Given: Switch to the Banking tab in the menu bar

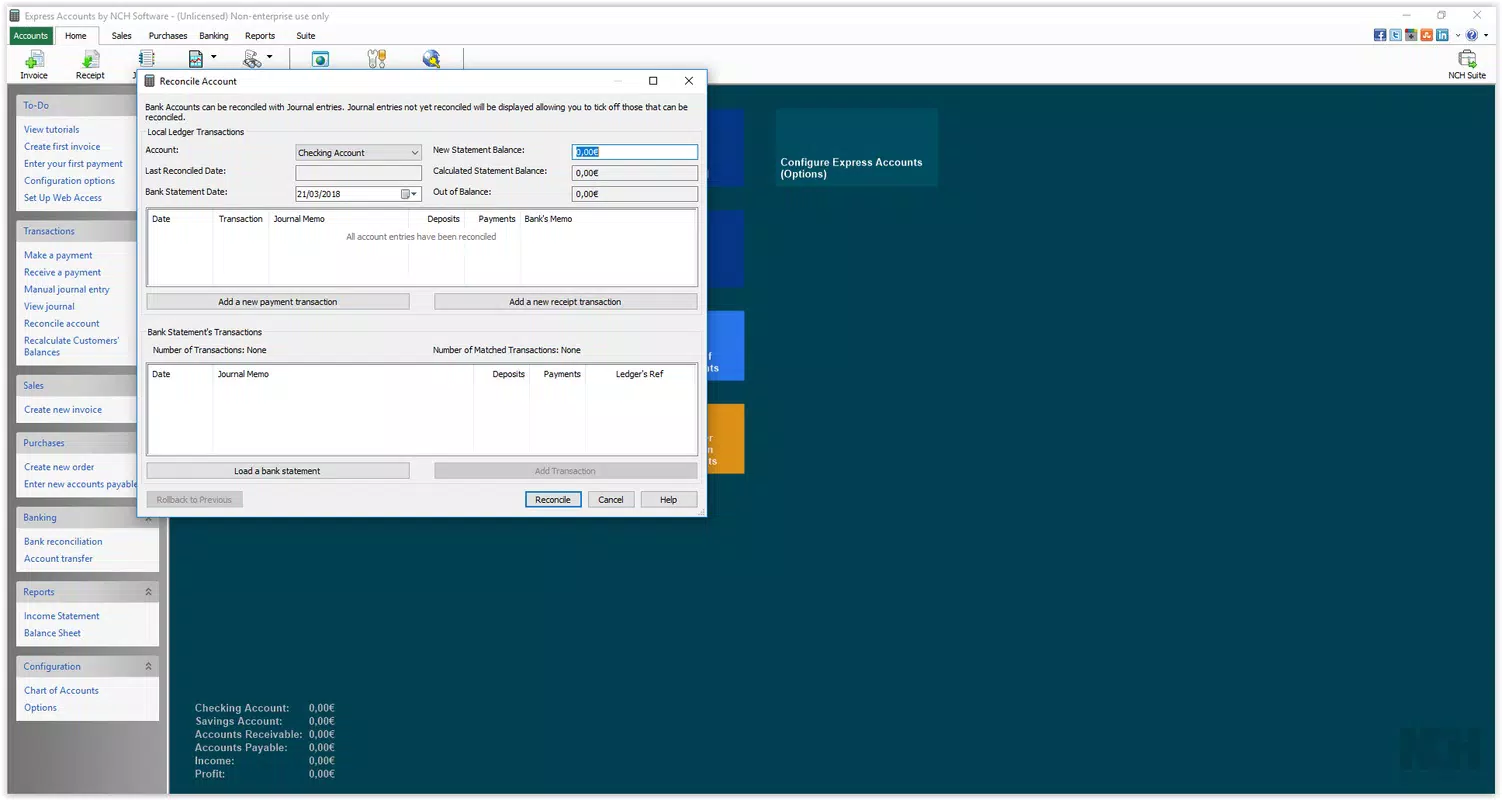Looking at the screenshot, I should coord(214,36).
